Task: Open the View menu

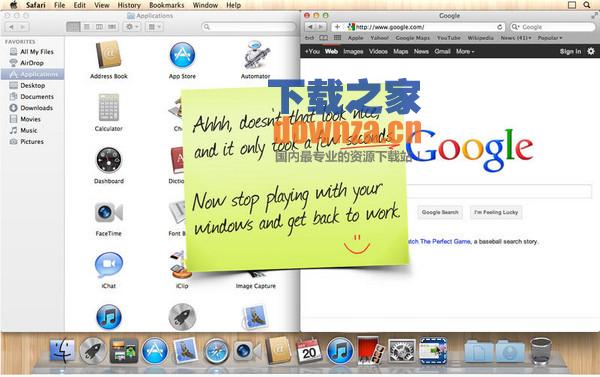Action: (101, 5)
